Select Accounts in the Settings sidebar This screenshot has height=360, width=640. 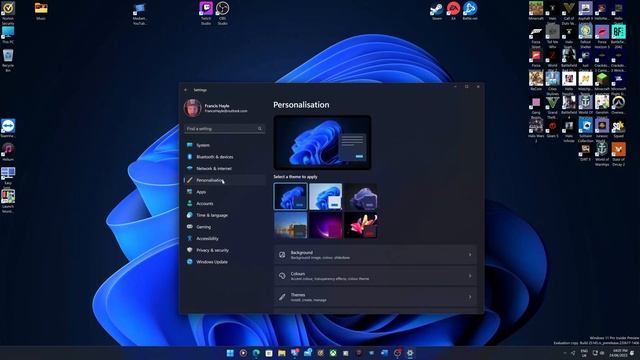click(x=224, y=203)
